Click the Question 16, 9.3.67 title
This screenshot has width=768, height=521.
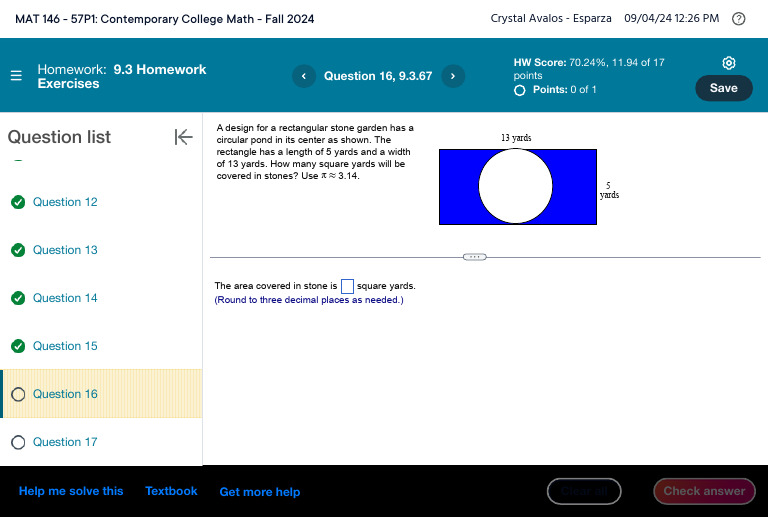[378, 76]
